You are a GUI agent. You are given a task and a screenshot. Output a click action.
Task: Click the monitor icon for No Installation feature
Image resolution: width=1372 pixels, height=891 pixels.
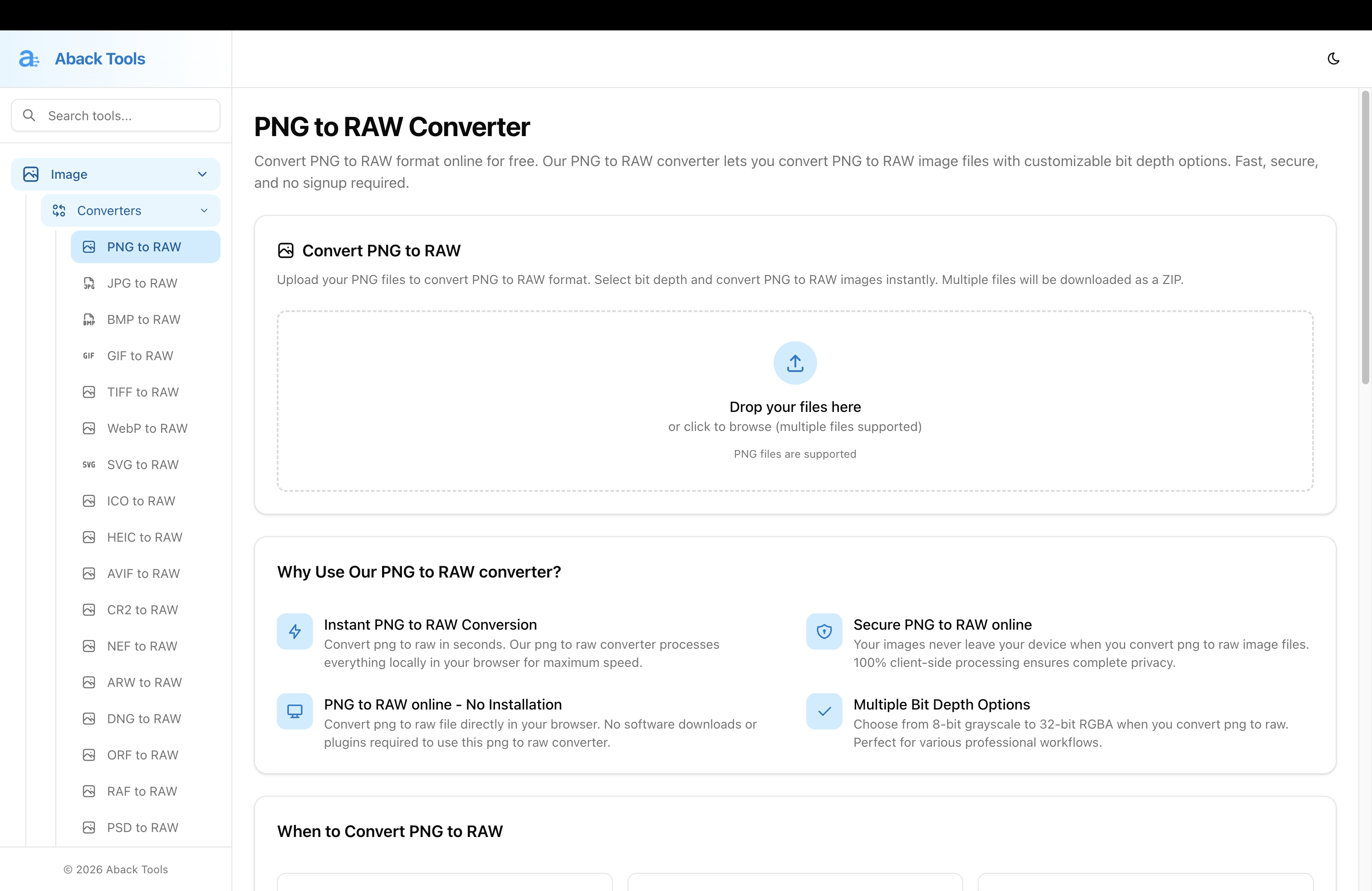(294, 711)
